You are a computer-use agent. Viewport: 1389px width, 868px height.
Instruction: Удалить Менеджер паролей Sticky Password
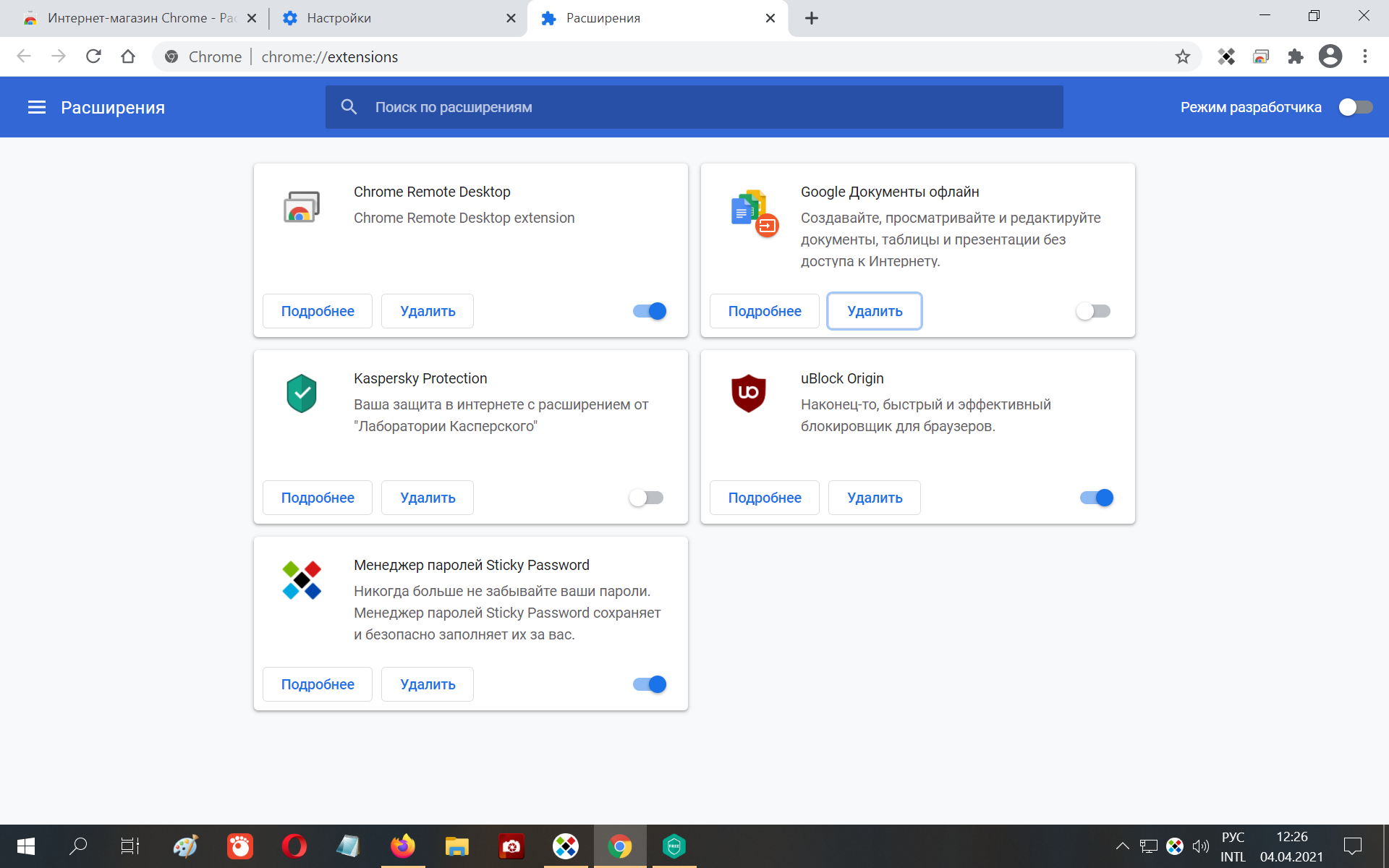(428, 684)
